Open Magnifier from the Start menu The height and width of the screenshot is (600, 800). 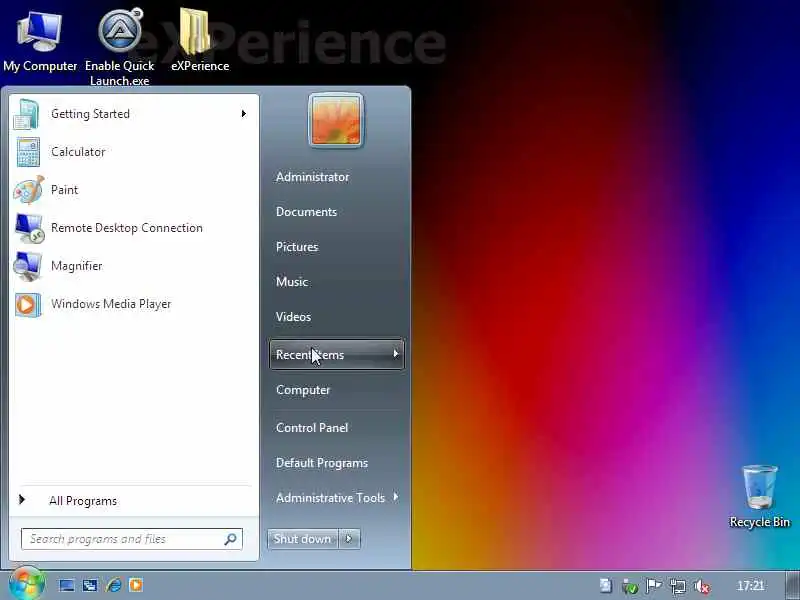(134, 266)
